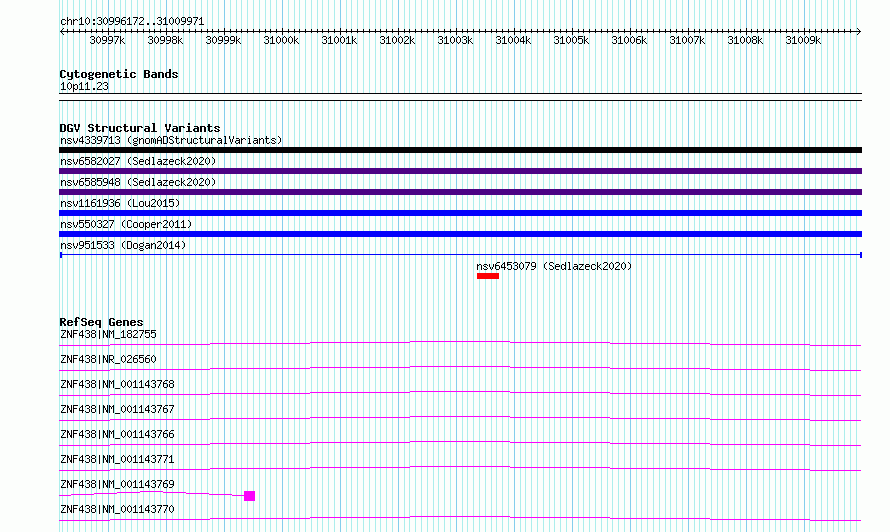Open transcript ZNF438|NM_001143771 label

point(117,459)
